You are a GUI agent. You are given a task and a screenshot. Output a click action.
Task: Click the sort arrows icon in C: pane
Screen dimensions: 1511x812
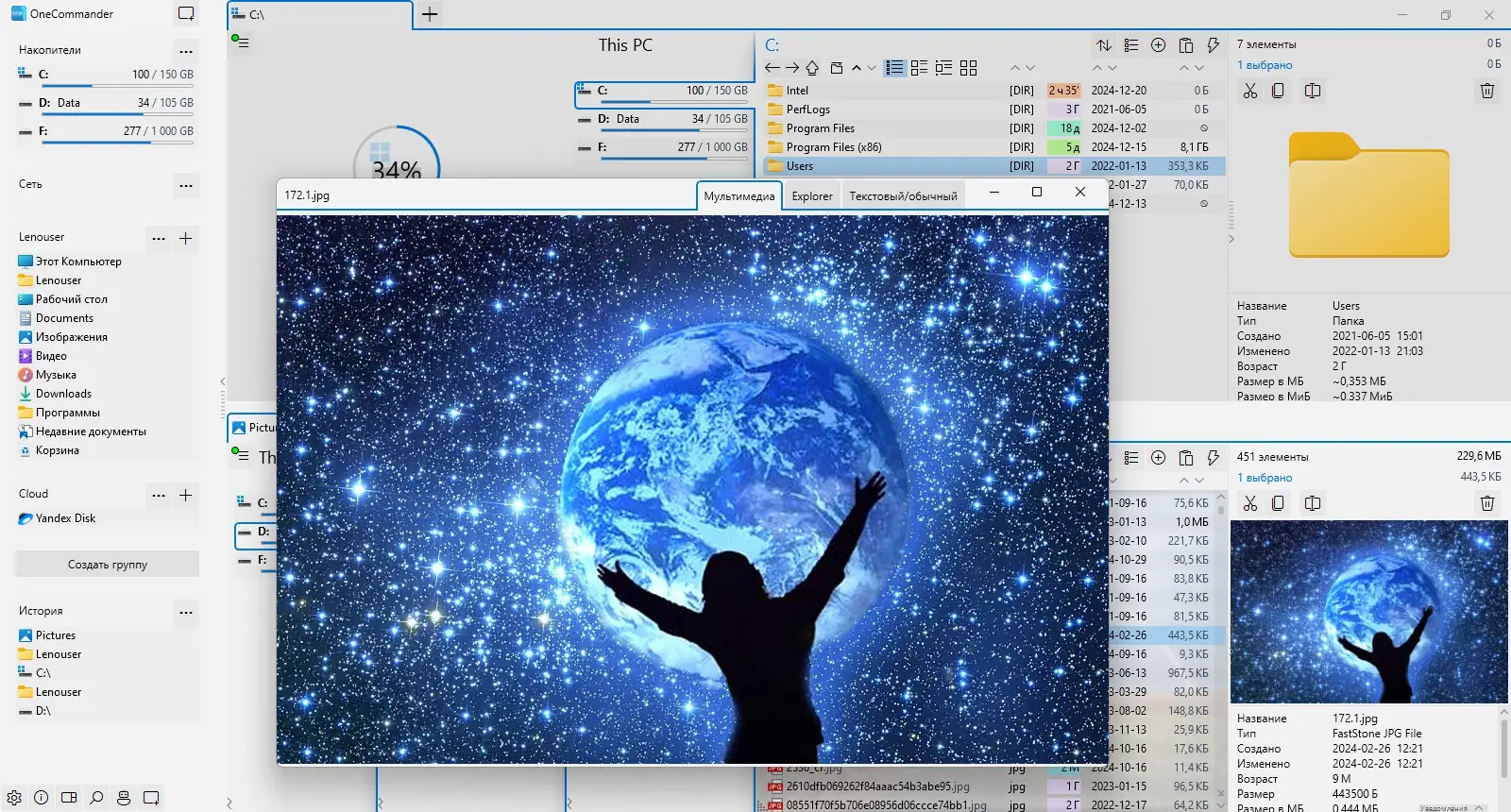coord(1104,45)
